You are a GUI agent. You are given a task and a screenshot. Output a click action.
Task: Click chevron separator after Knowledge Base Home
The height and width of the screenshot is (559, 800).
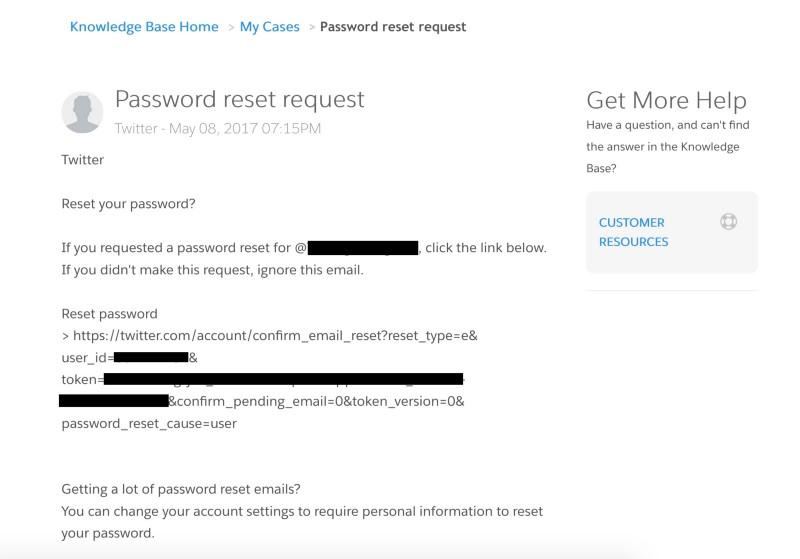[x=231, y=28]
